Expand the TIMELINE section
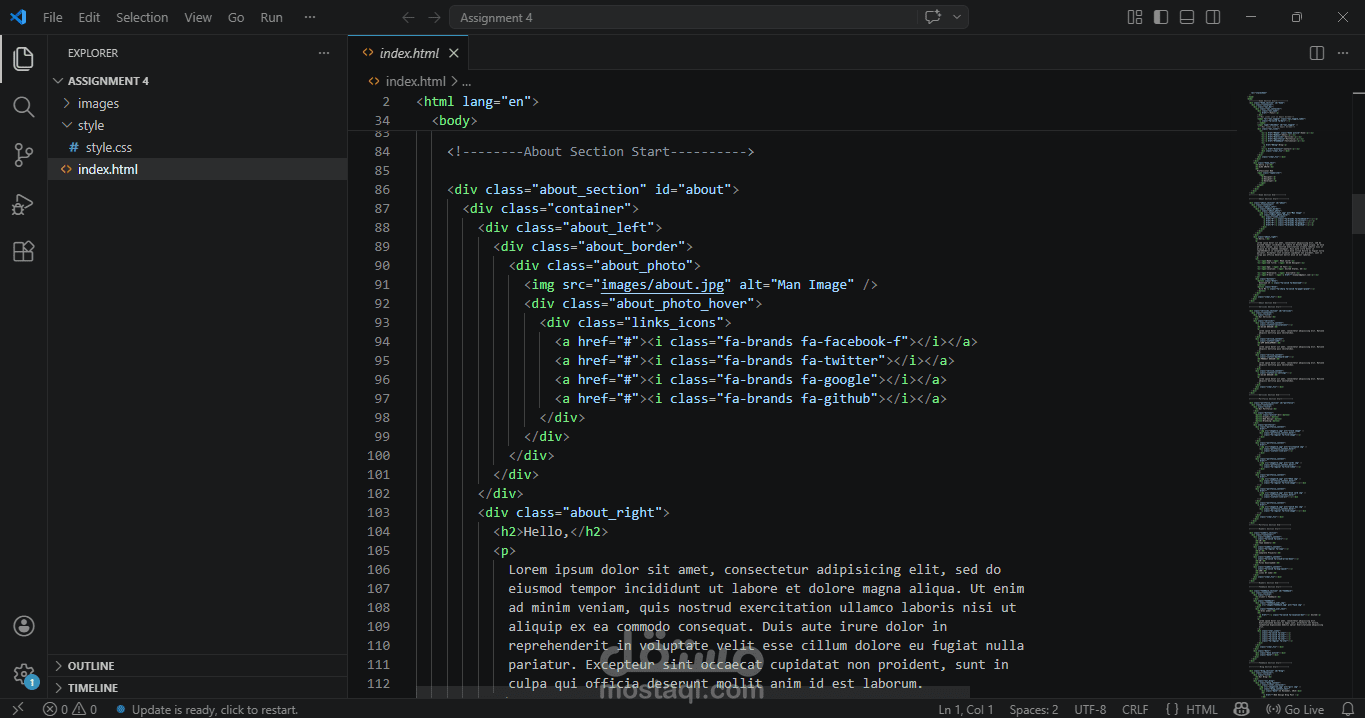This screenshot has width=1365, height=718. point(92,688)
